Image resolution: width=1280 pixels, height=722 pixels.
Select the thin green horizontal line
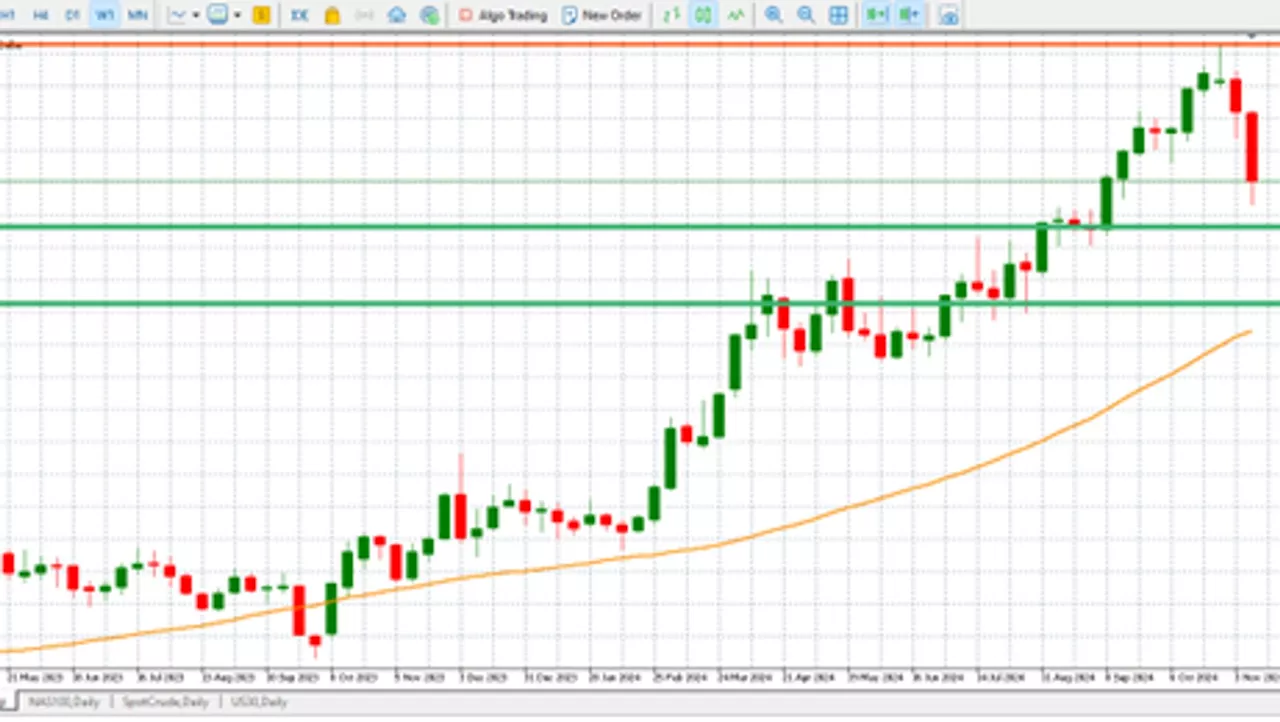pyautogui.click(x=640, y=182)
